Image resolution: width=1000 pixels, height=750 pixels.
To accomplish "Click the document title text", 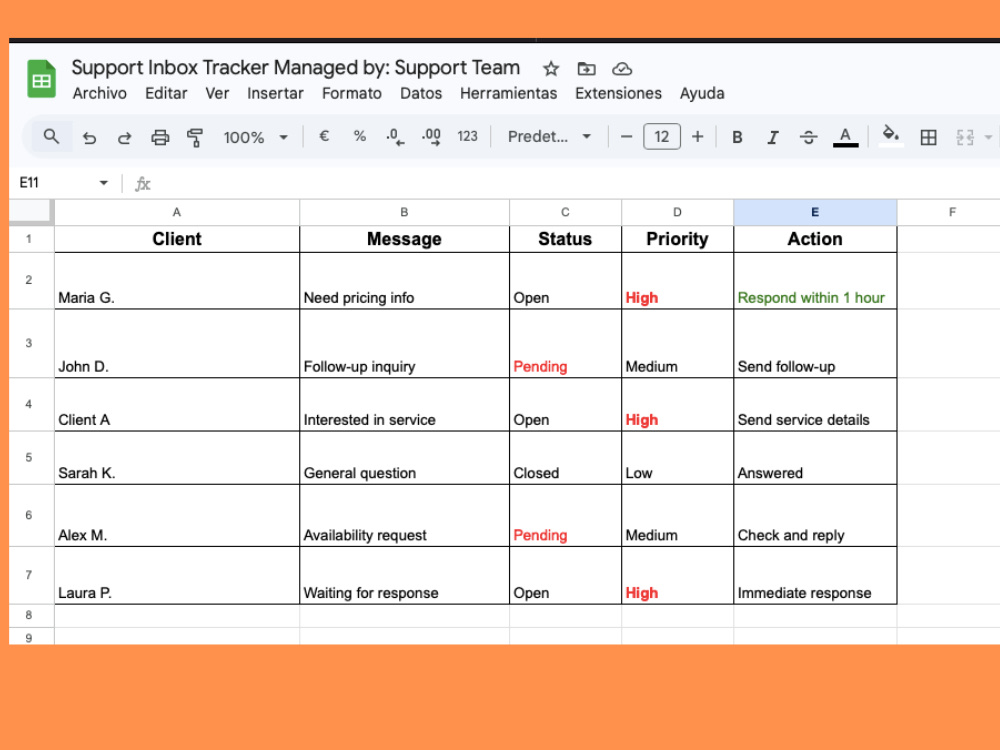I will point(295,68).
